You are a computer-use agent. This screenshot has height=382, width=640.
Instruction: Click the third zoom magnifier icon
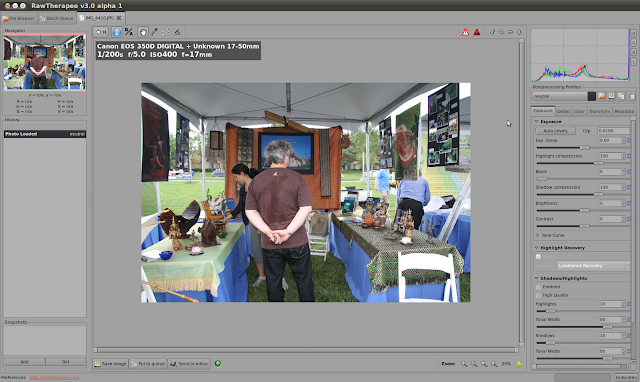click(x=484, y=364)
